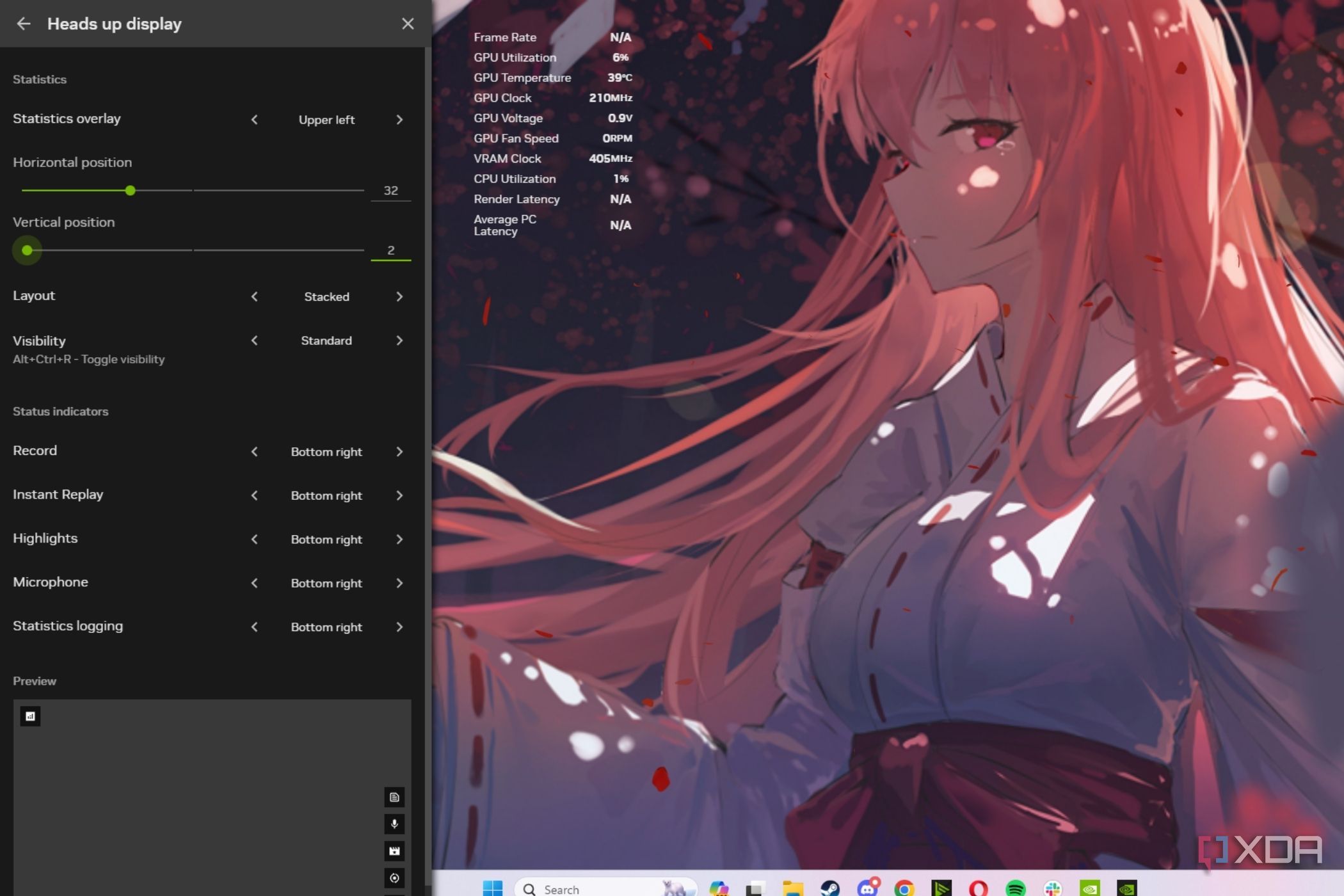Click the Vertical position value field 2
This screenshot has width=1344, height=896.
[390, 250]
